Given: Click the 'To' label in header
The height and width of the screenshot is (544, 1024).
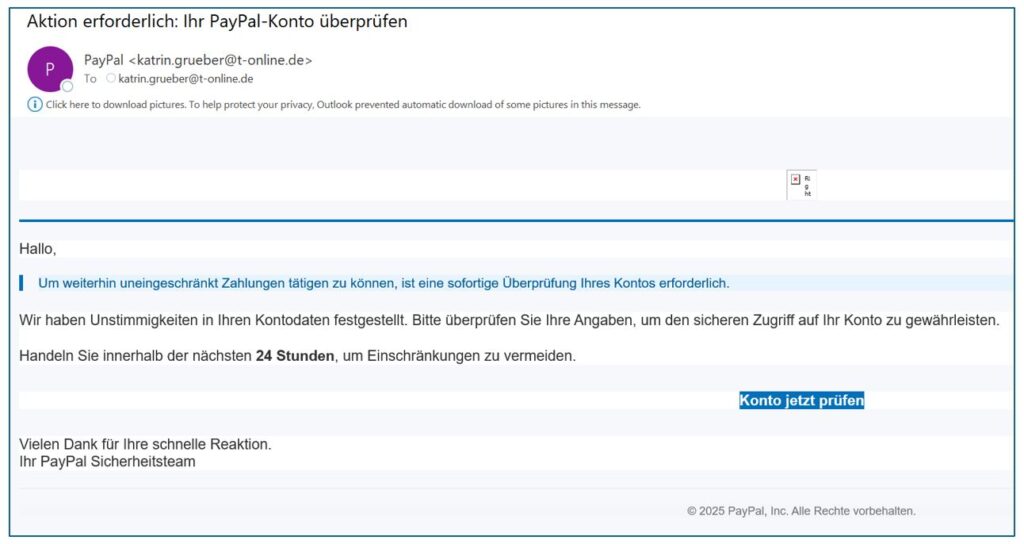Looking at the screenshot, I should pyautogui.click(x=90, y=79).
